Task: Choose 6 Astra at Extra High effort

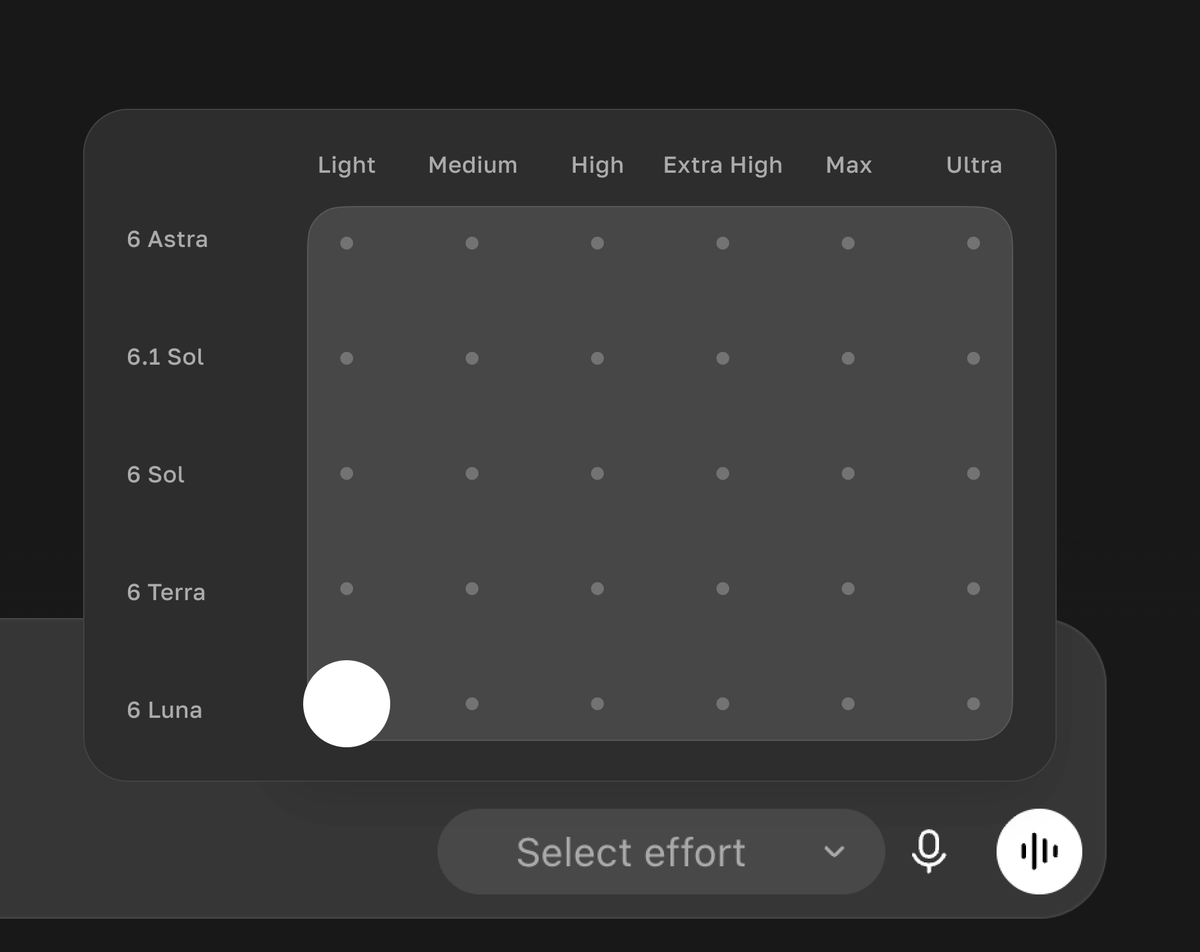Action: 723,243
